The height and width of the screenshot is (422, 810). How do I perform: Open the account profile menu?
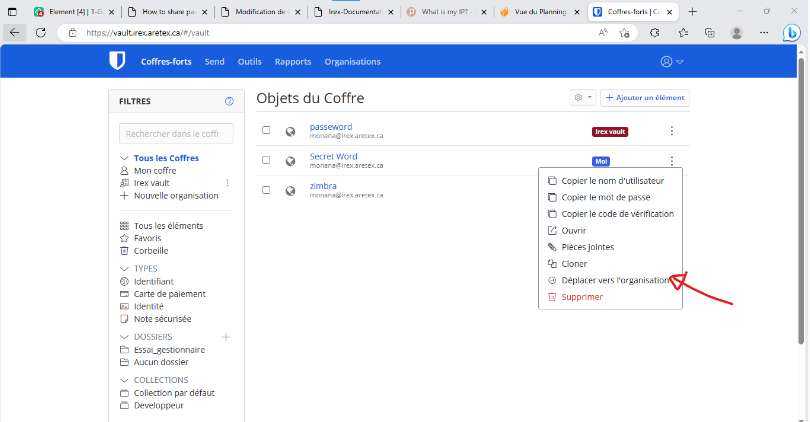click(x=672, y=61)
